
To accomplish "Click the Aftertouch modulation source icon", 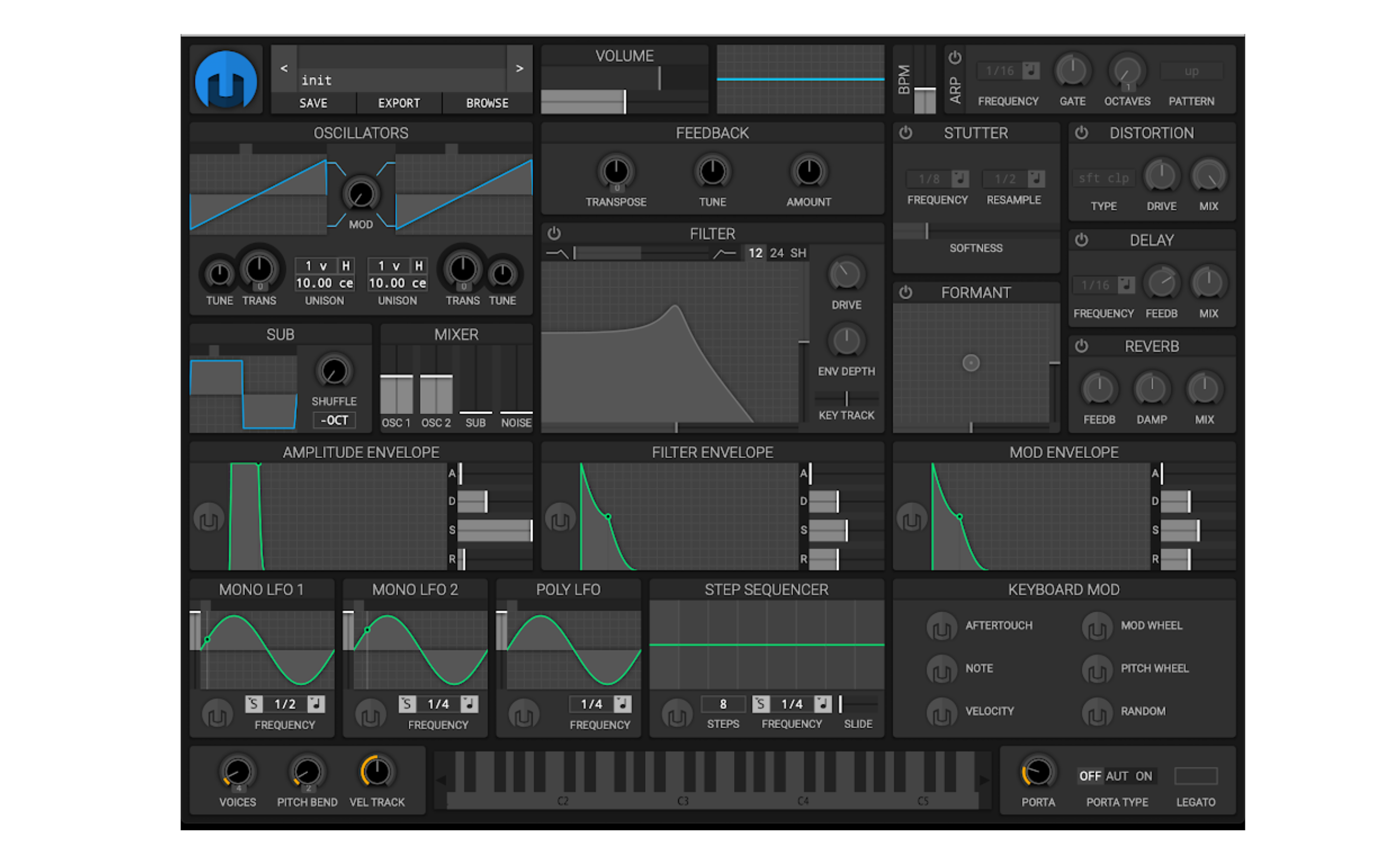I will [941, 627].
